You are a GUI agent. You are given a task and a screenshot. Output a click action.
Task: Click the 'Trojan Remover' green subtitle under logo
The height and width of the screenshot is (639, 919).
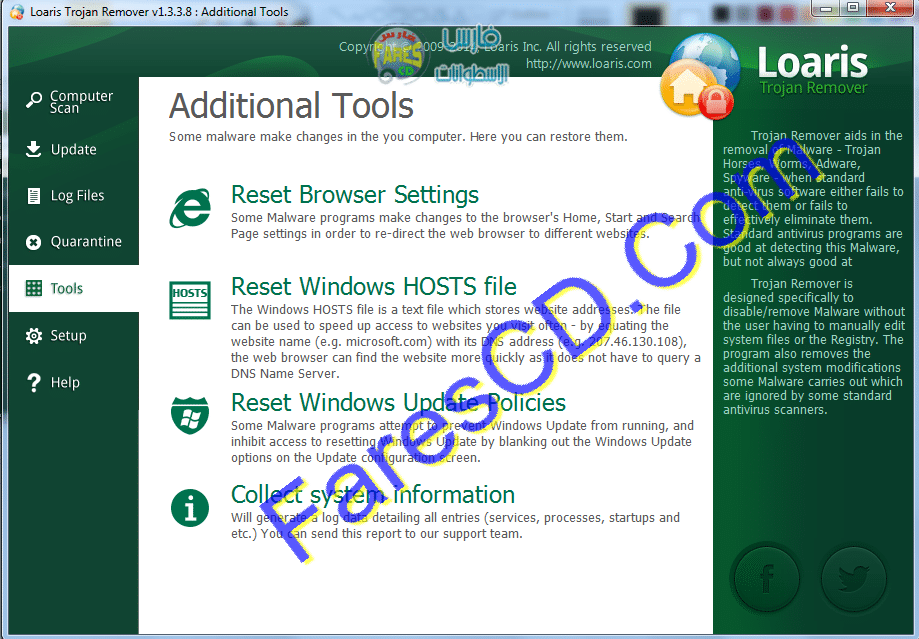[813, 88]
